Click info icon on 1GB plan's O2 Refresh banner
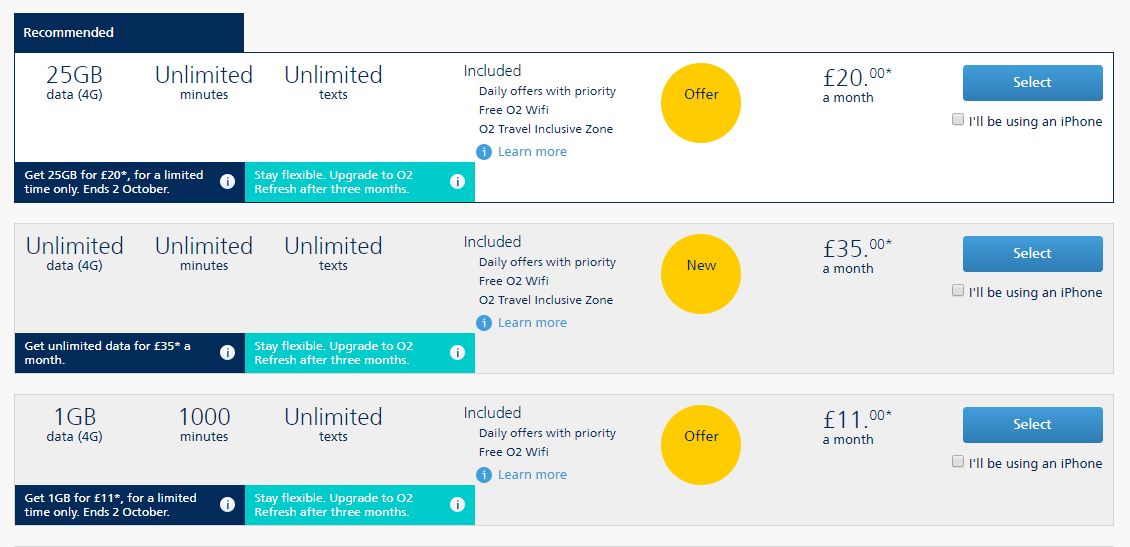The height and width of the screenshot is (547, 1130). (457, 504)
